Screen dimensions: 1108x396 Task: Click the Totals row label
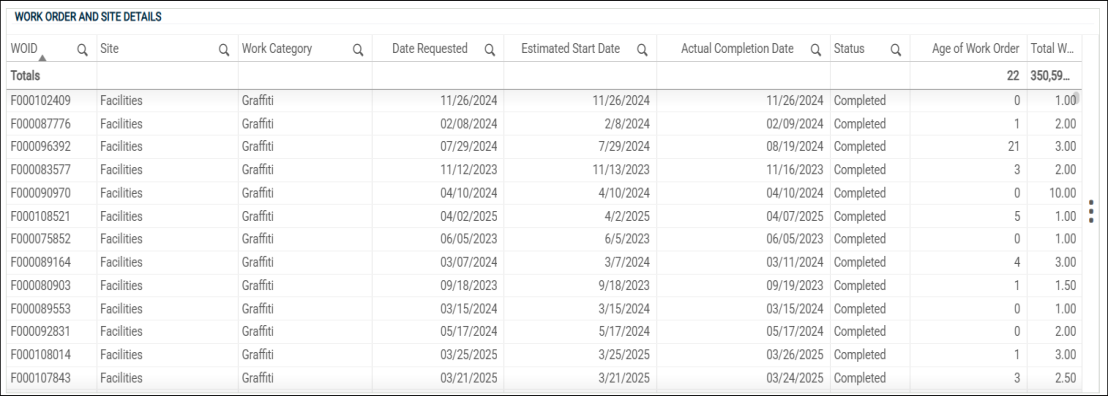tap(25, 76)
